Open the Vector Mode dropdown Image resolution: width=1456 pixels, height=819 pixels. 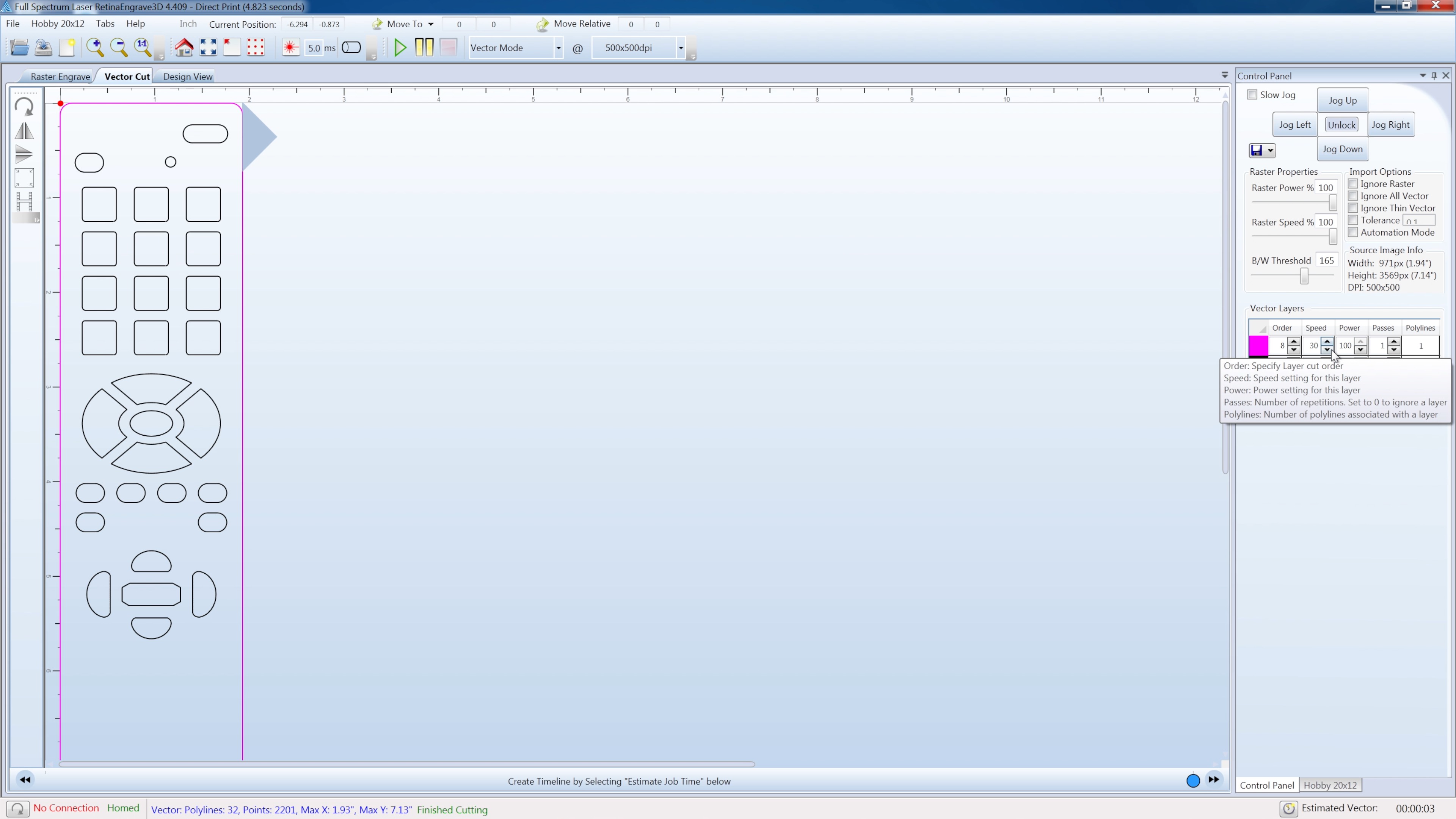558,48
